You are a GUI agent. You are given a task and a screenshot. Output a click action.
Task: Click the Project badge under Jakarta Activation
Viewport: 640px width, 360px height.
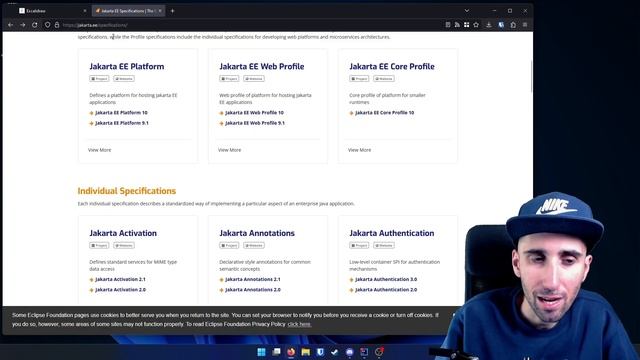click(99, 246)
